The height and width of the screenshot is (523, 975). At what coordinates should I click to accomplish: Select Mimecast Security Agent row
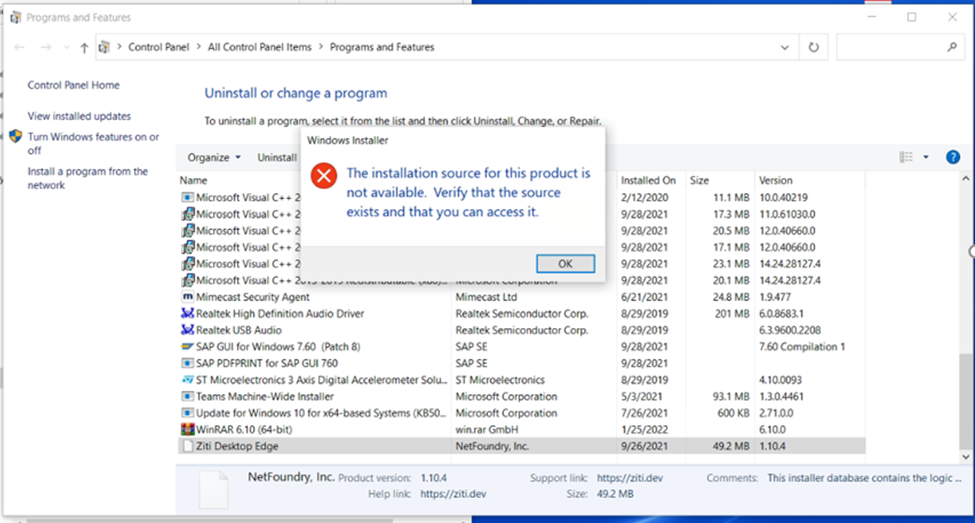pyautogui.click(x=521, y=297)
